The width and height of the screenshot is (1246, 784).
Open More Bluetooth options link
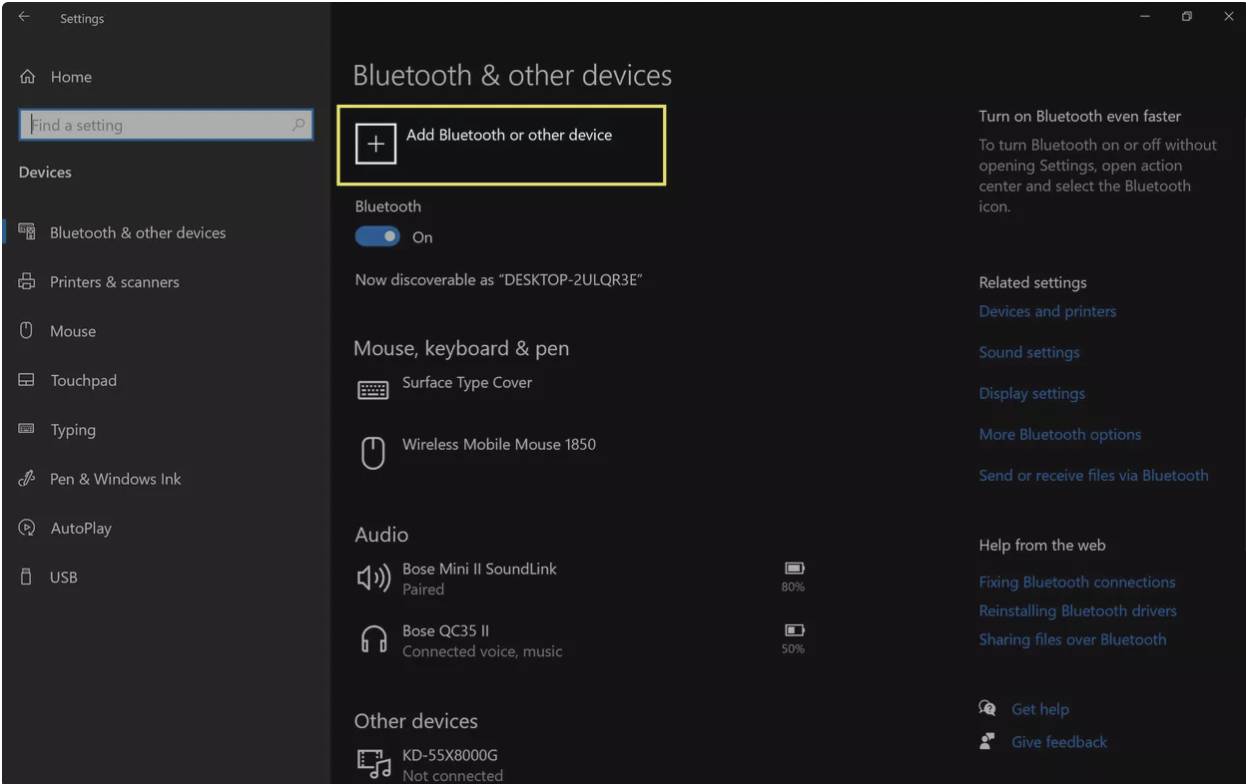(1059, 434)
